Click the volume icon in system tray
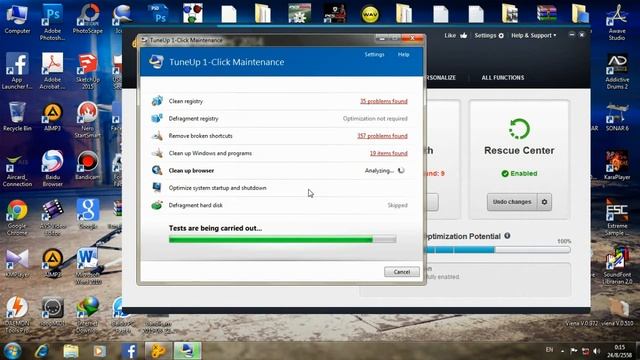Image resolution: width=640 pixels, height=360 pixels. 597,351
